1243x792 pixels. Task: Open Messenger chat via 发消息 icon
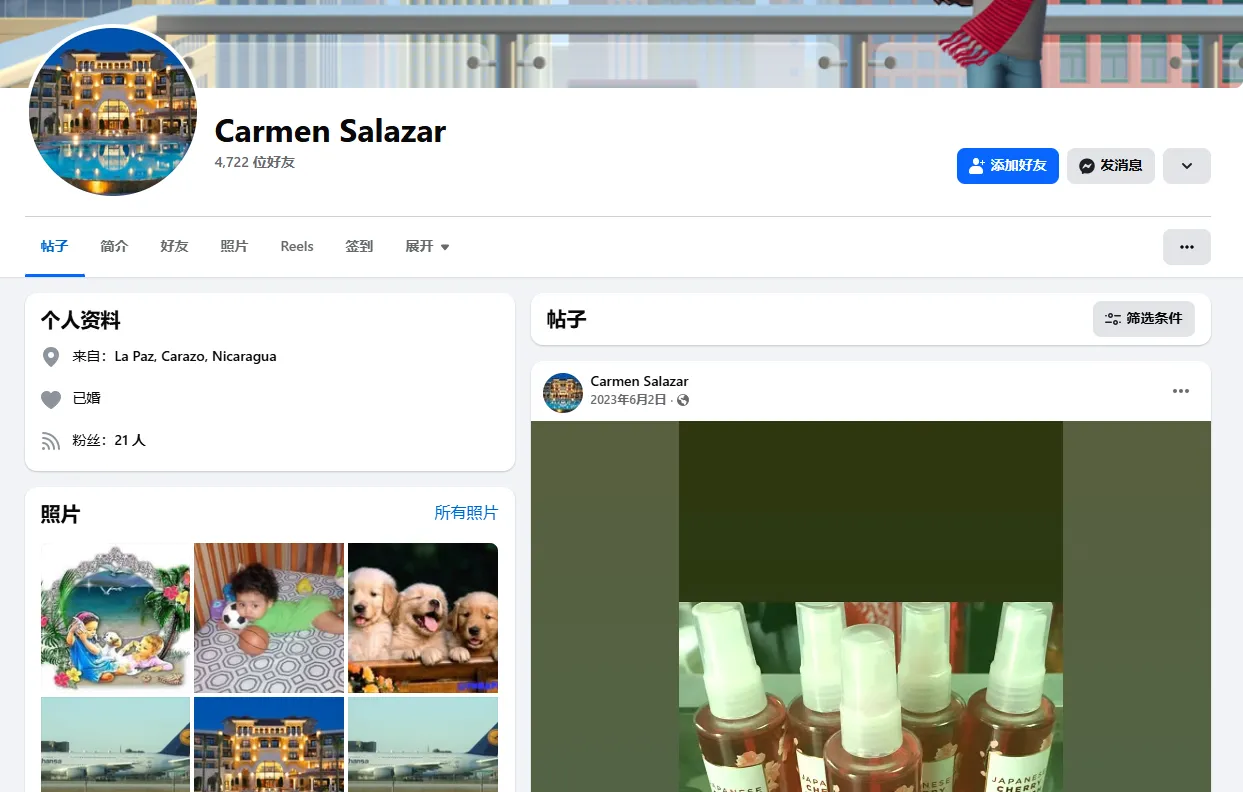1085,166
